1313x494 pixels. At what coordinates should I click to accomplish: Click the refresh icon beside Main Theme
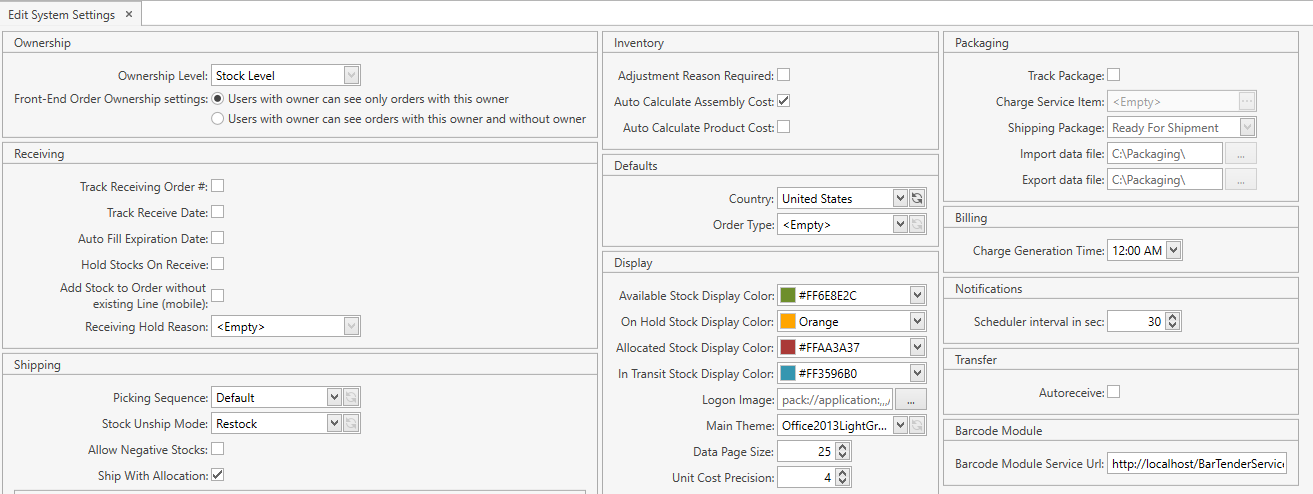917,425
